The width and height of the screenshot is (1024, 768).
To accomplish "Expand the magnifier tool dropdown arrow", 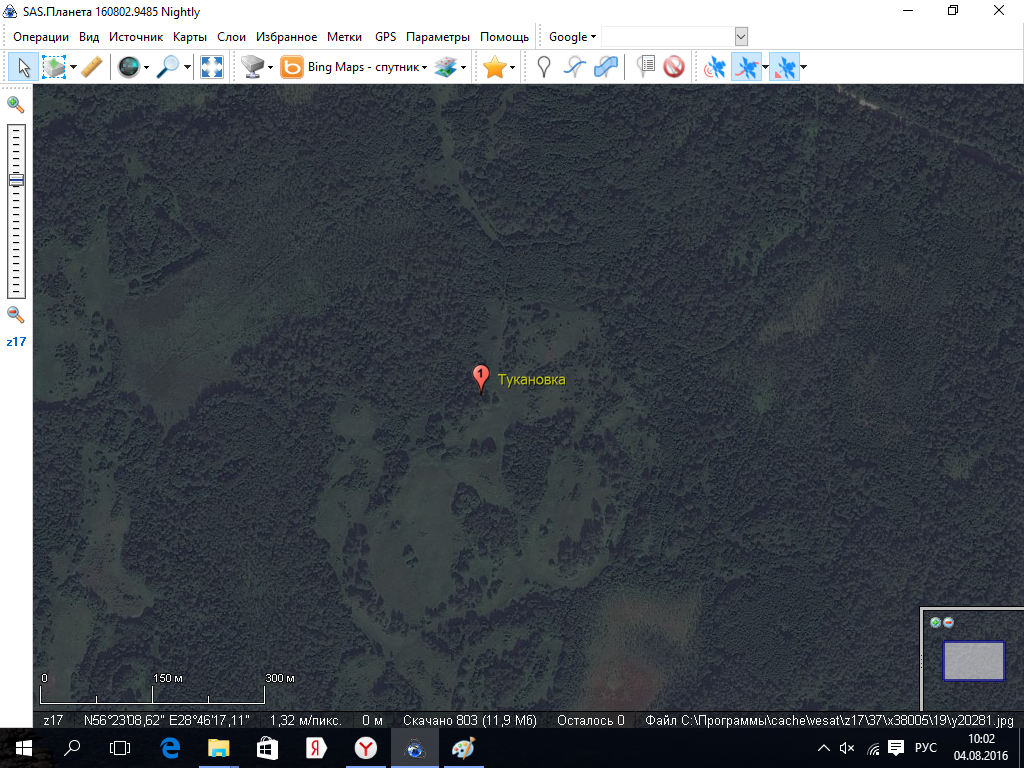I will [x=187, y=67].
